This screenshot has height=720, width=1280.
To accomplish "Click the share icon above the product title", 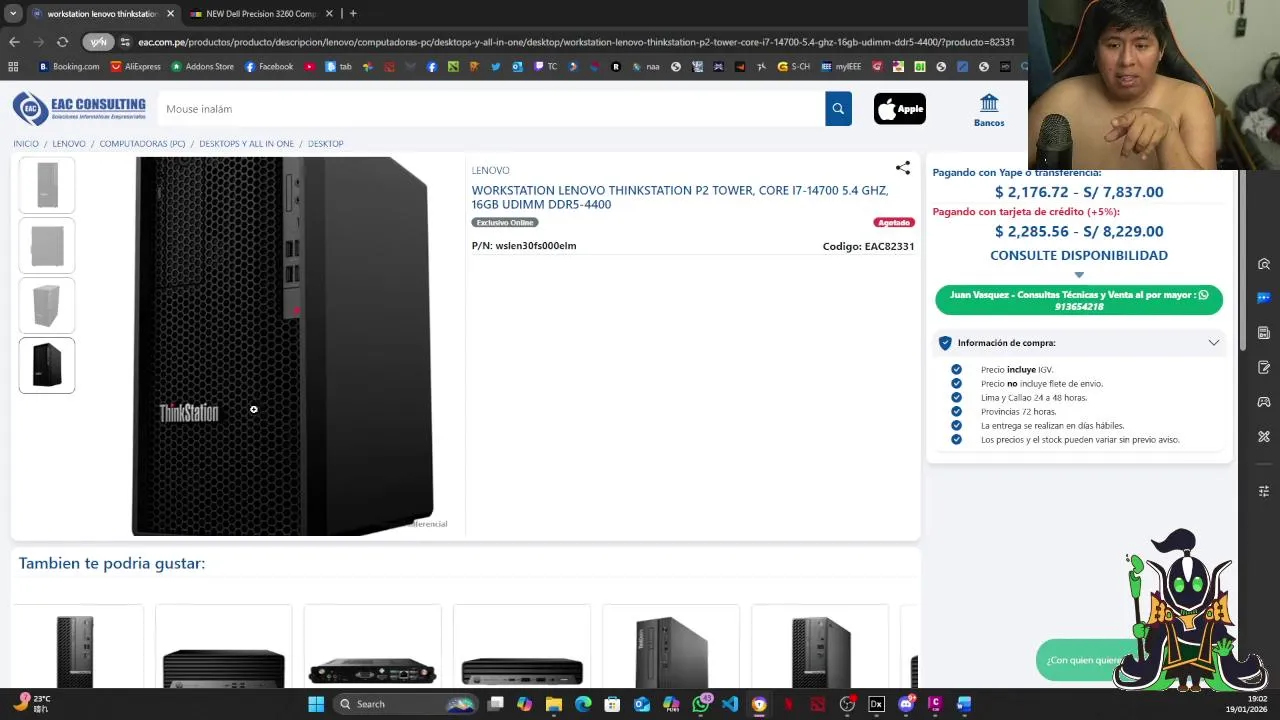I will (903, 168).
